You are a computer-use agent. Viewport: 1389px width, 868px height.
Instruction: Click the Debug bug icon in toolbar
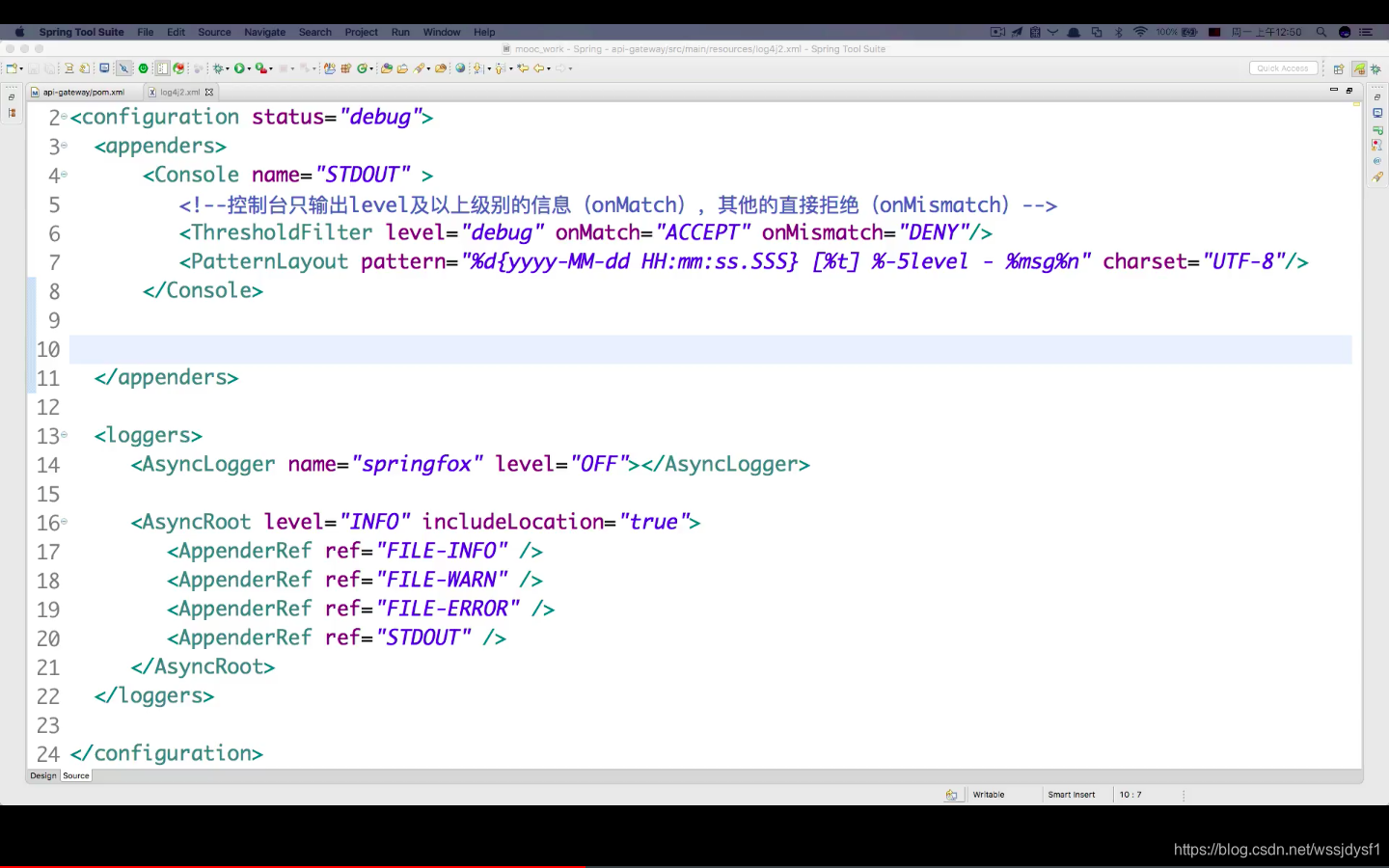tap(218, 68)
